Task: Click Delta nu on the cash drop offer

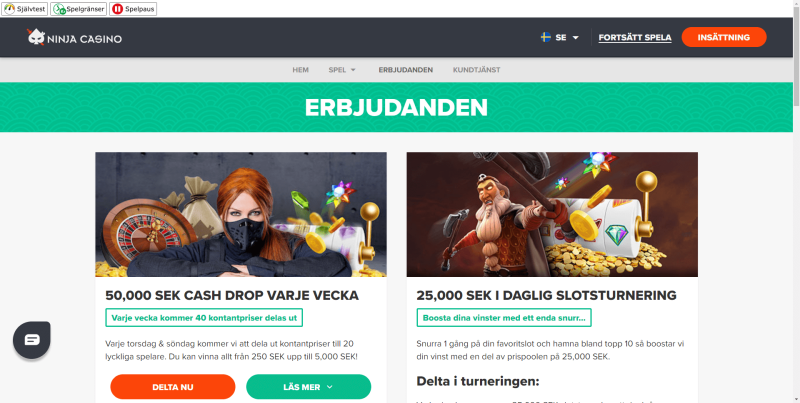Action: 173,387
